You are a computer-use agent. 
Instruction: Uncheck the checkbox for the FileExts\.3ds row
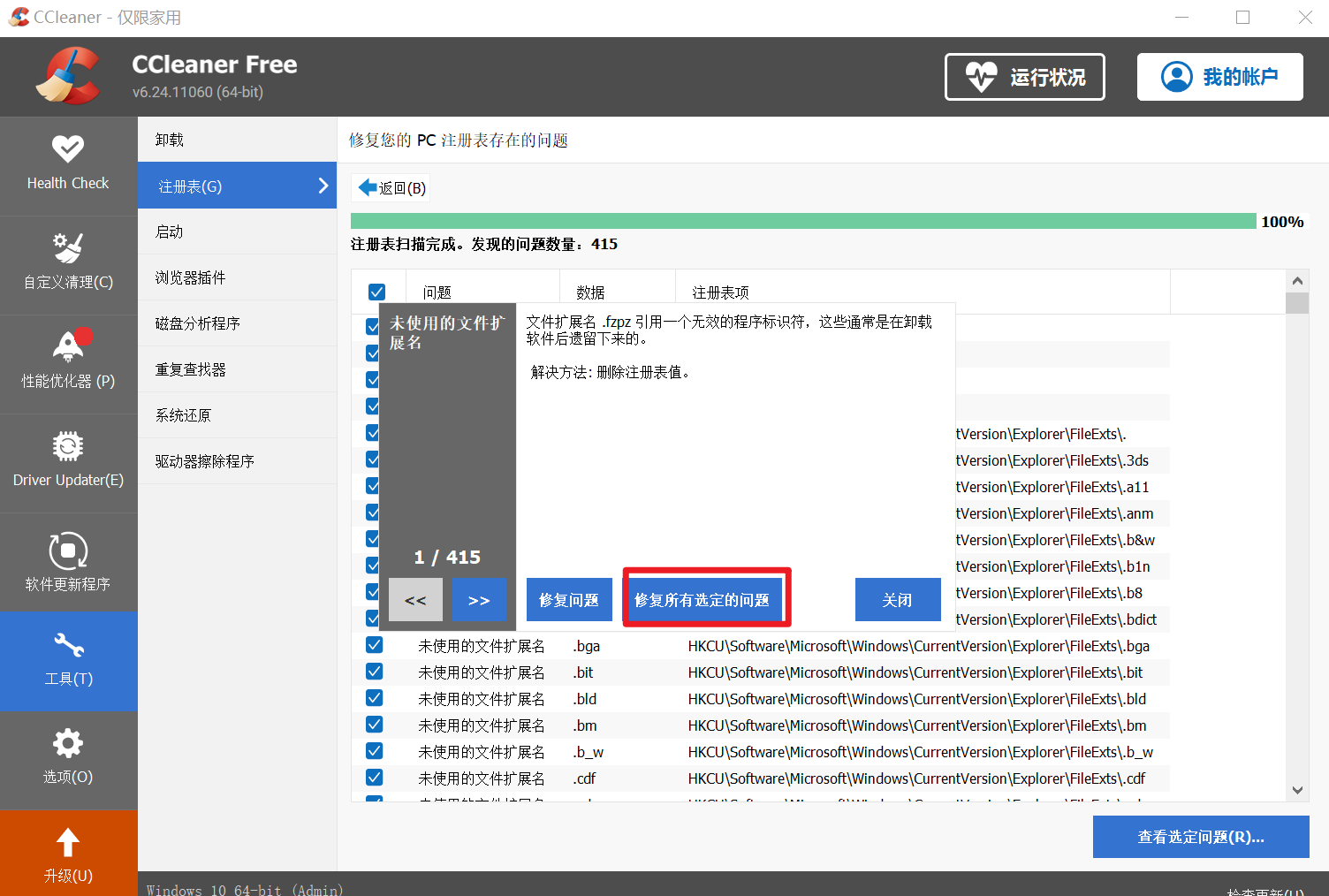tap(373, 459)
